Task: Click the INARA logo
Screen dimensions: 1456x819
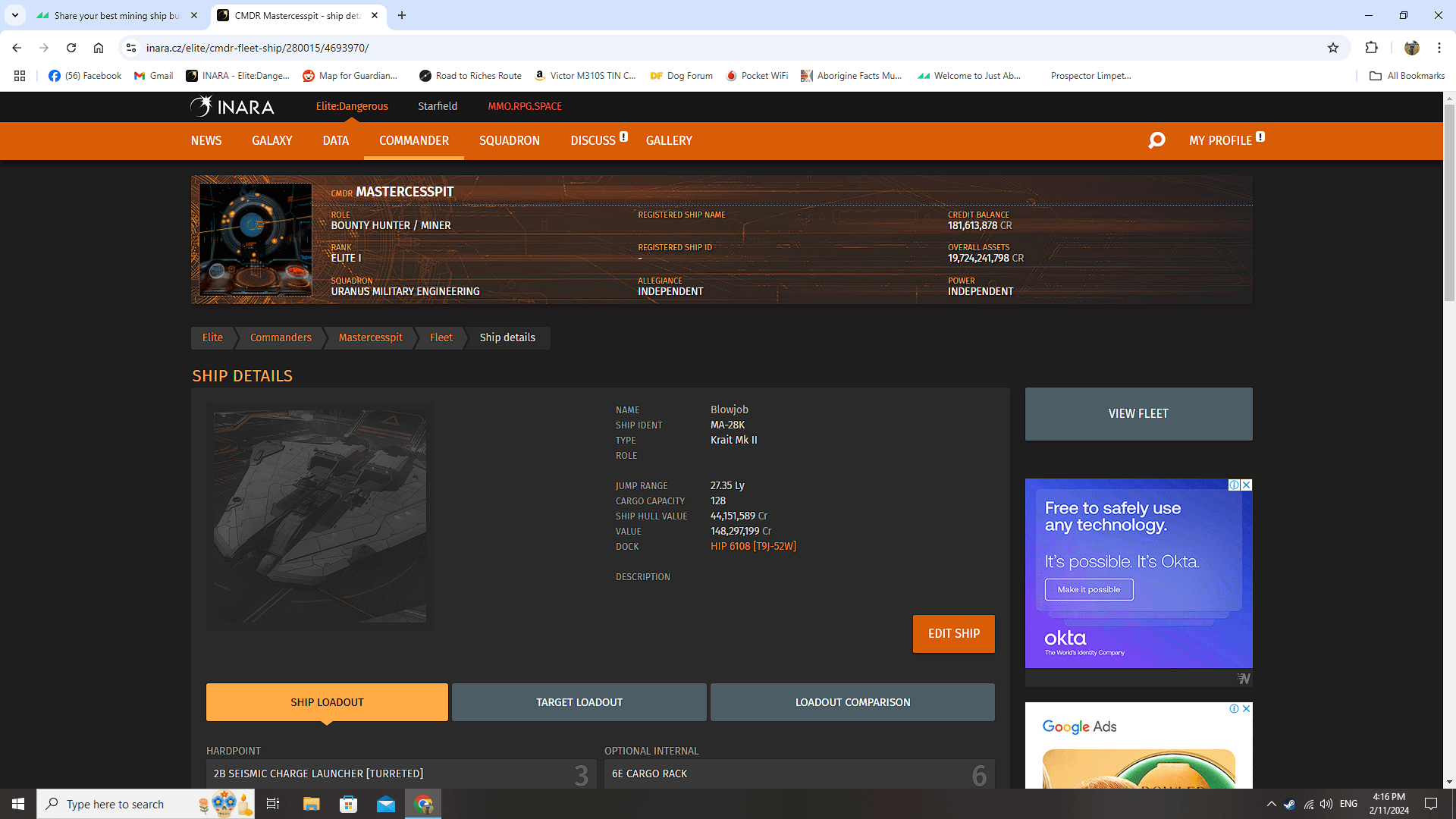Action: click(232, 106)
